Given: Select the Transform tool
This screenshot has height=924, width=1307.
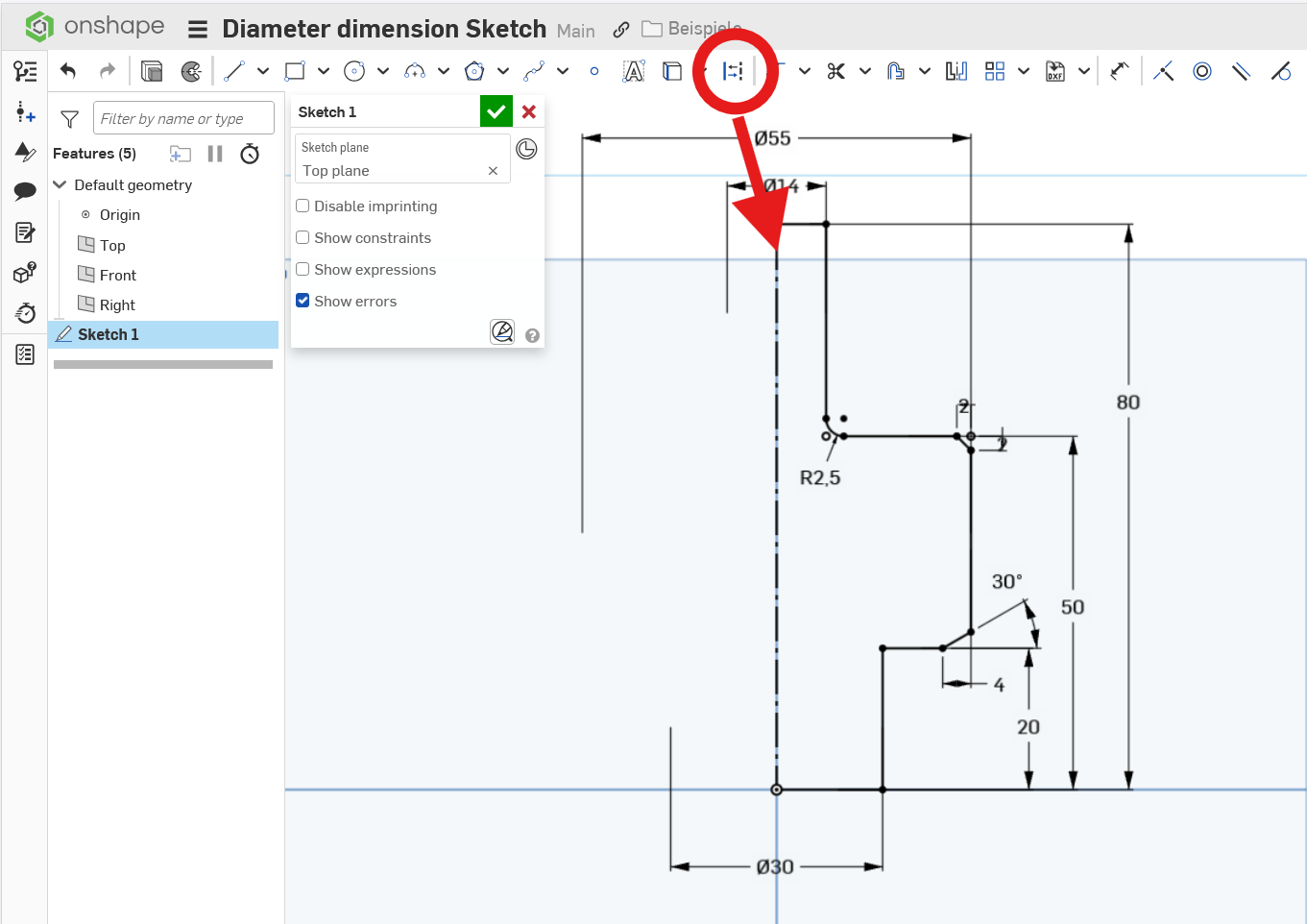Looking at the screenshot, I should tap(1119, 71).
